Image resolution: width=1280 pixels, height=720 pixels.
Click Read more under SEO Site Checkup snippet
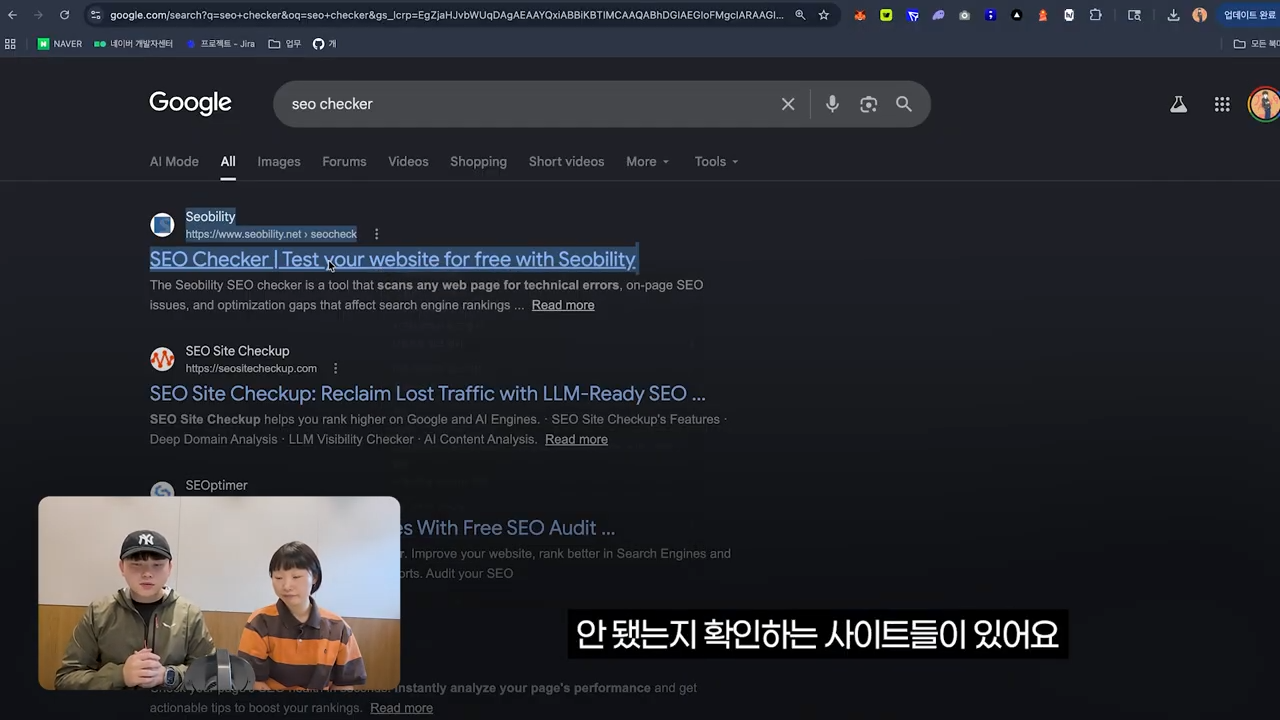(576, 439)
